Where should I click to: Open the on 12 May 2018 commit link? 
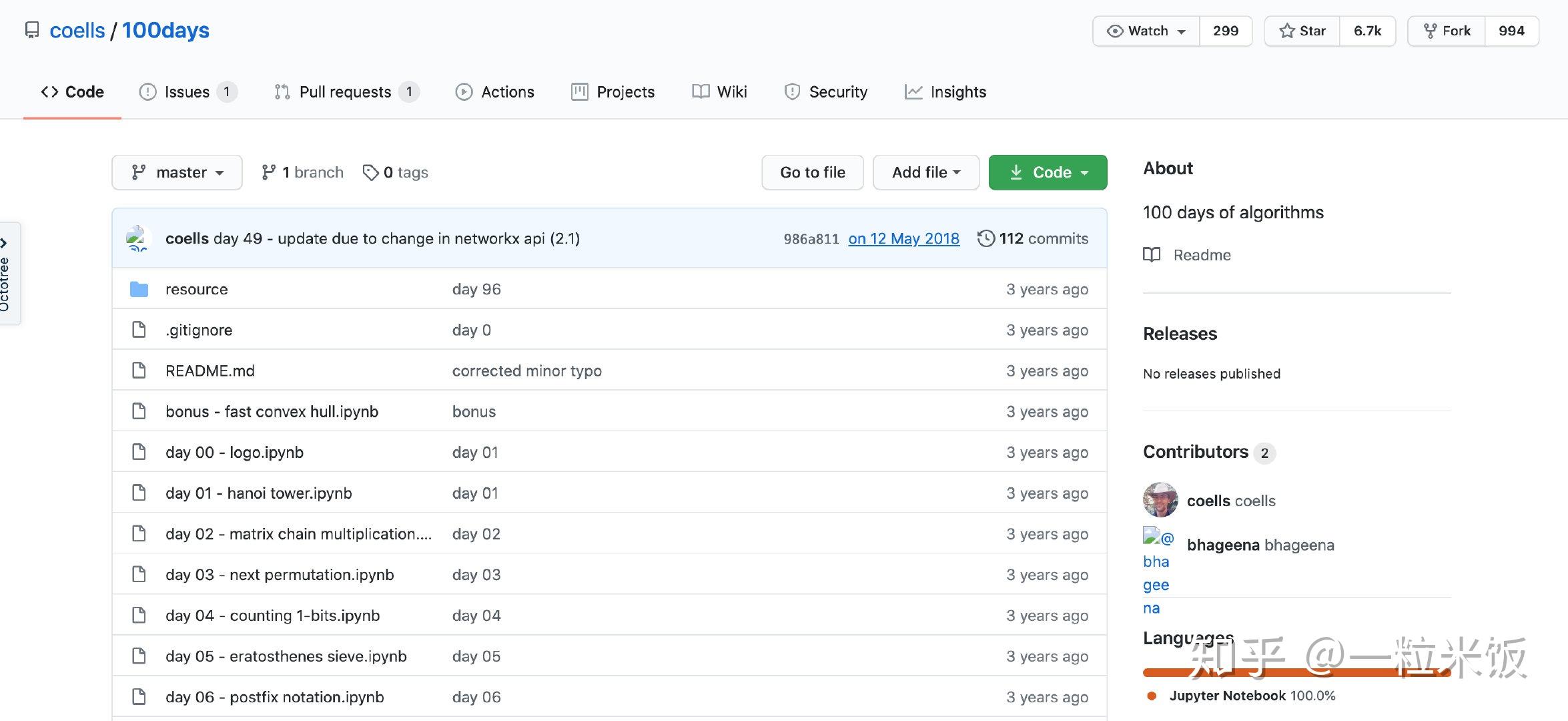click(x=903, y=238)
